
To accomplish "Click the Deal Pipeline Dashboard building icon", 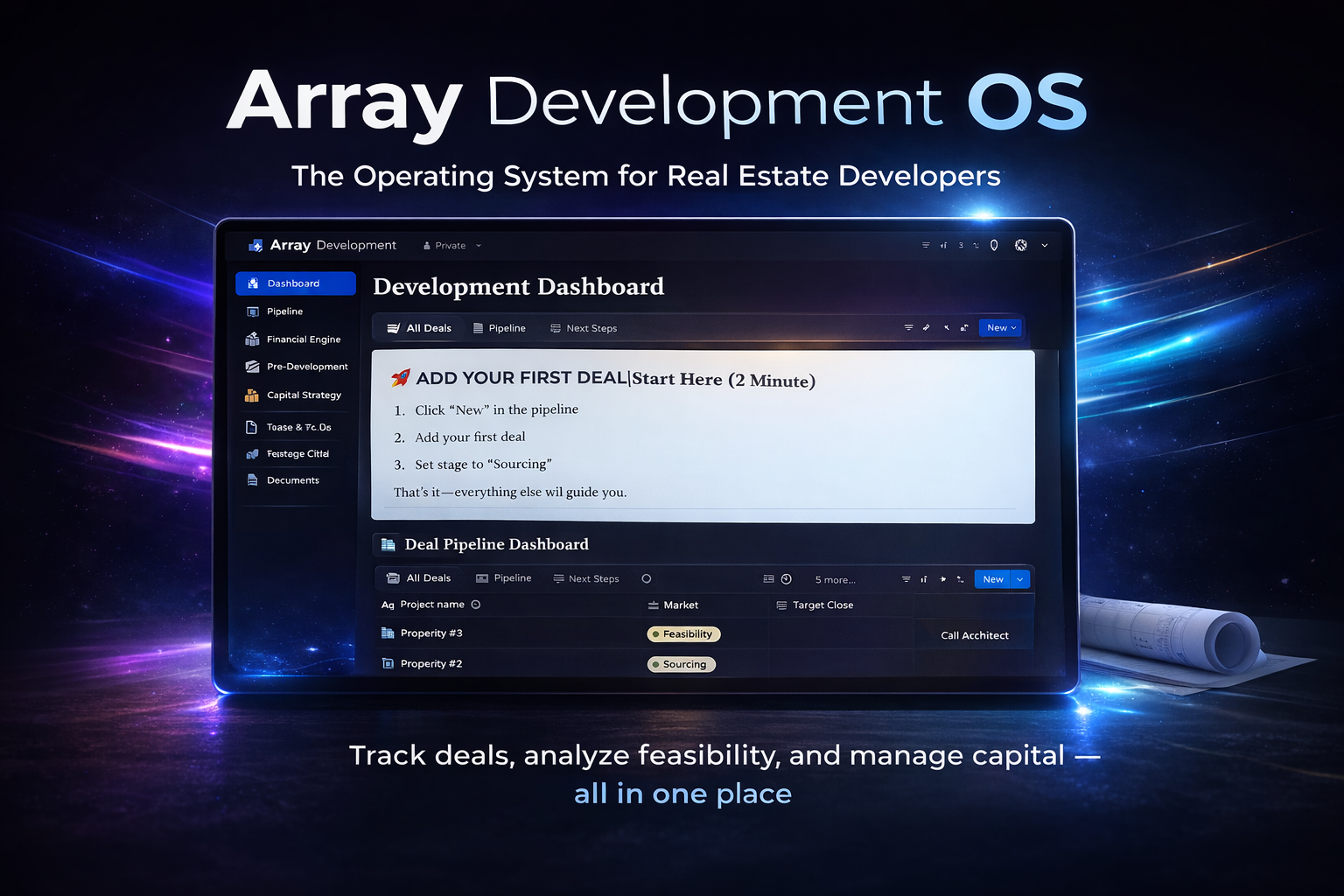I will tap(388, 544).
